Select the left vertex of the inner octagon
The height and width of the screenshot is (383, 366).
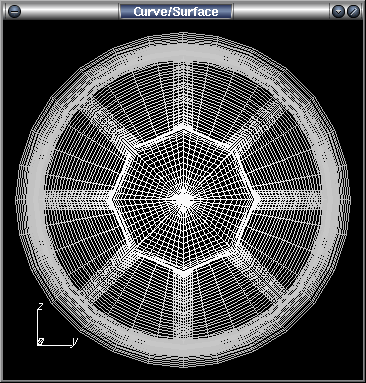tap(113, 199)
